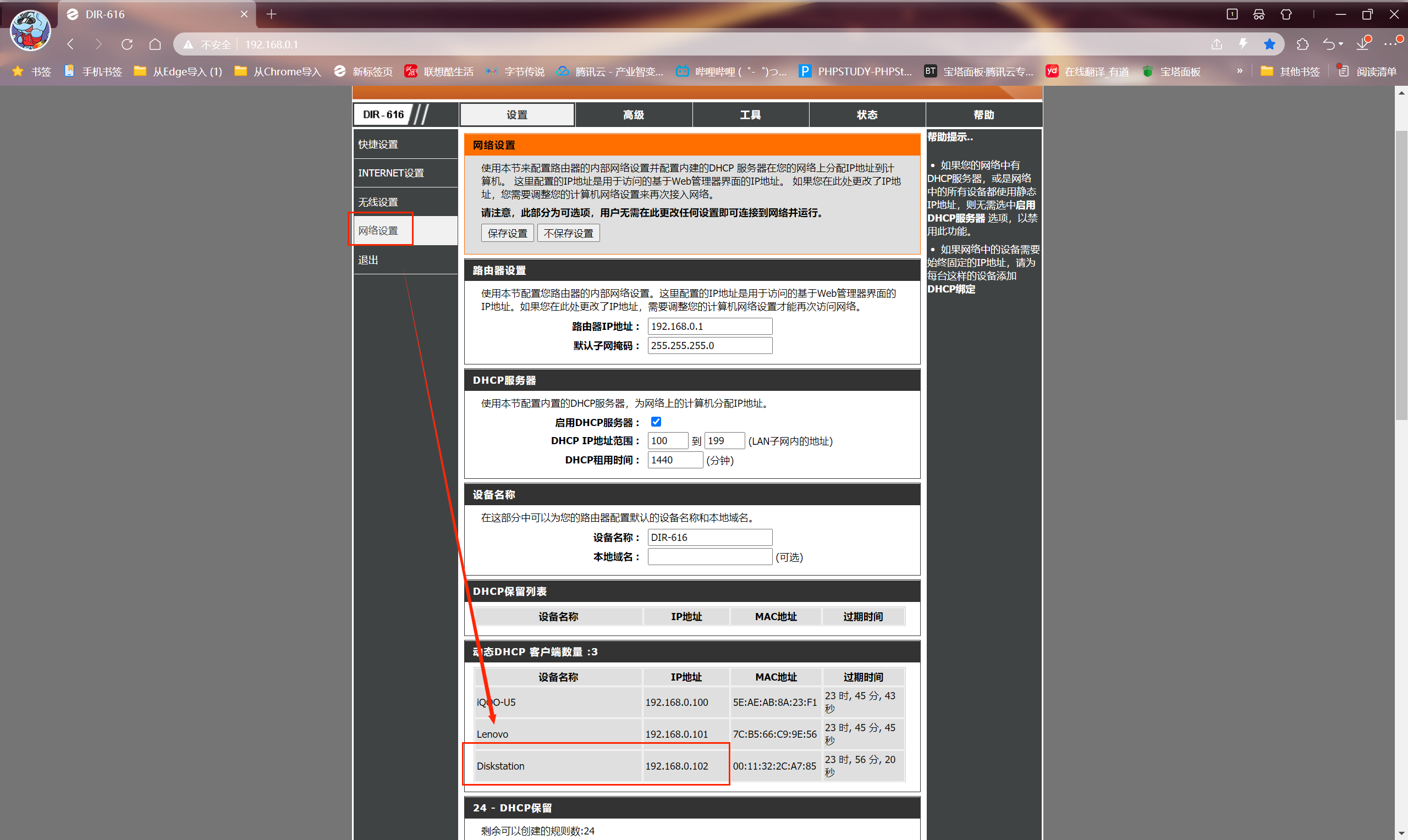
Task: Click the lightning speed mode icon
Action: pos(1243,44)
